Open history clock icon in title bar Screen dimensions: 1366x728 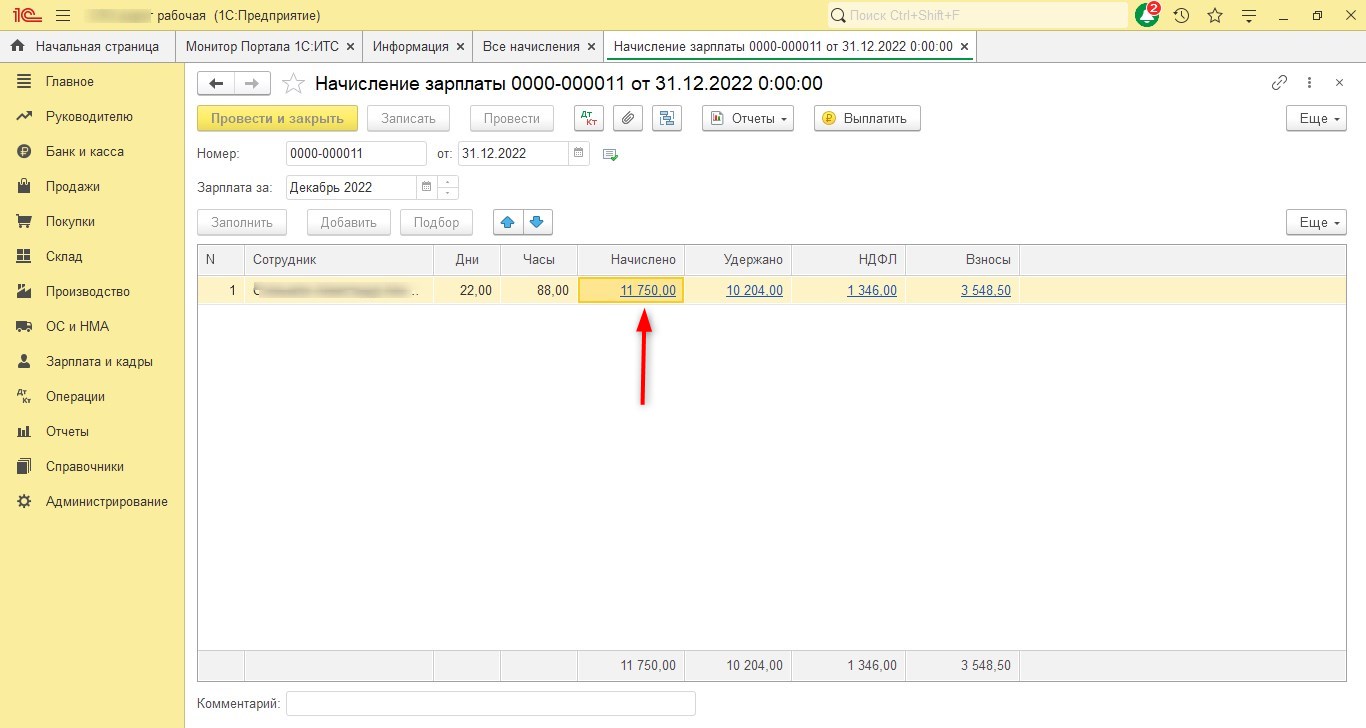(1181, 16)
